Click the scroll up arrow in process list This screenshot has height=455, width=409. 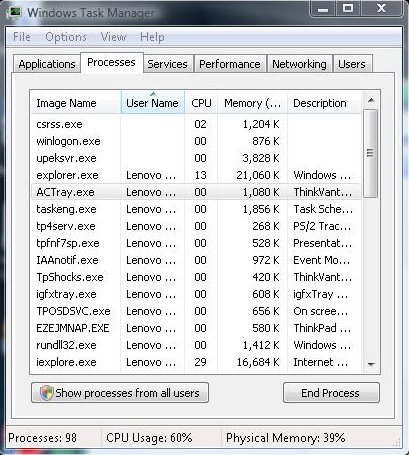click(371, 100)
